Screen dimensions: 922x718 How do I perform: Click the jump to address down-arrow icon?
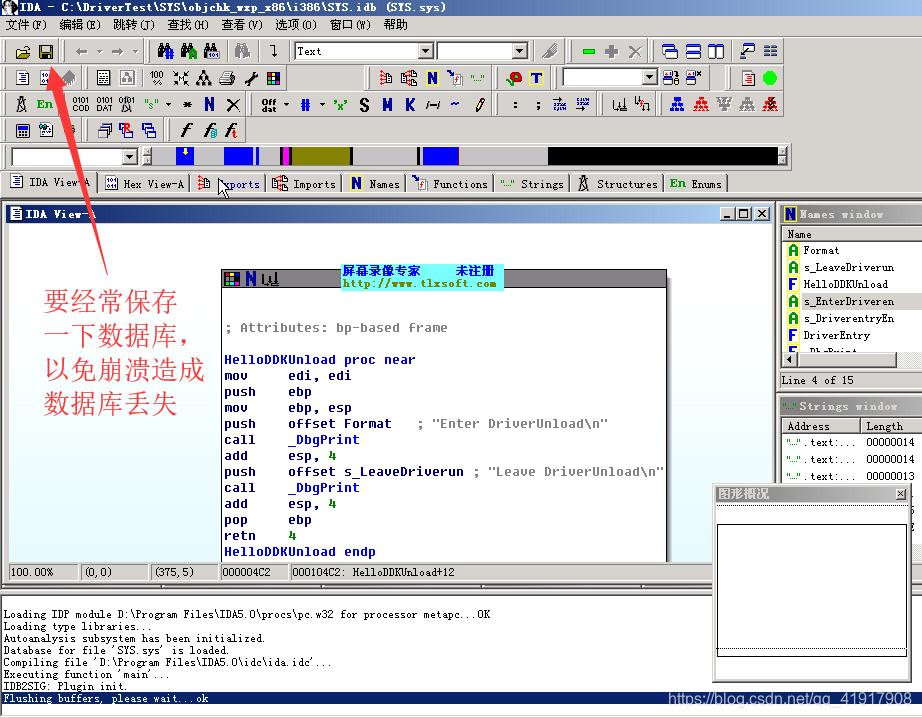coord(273,51)
